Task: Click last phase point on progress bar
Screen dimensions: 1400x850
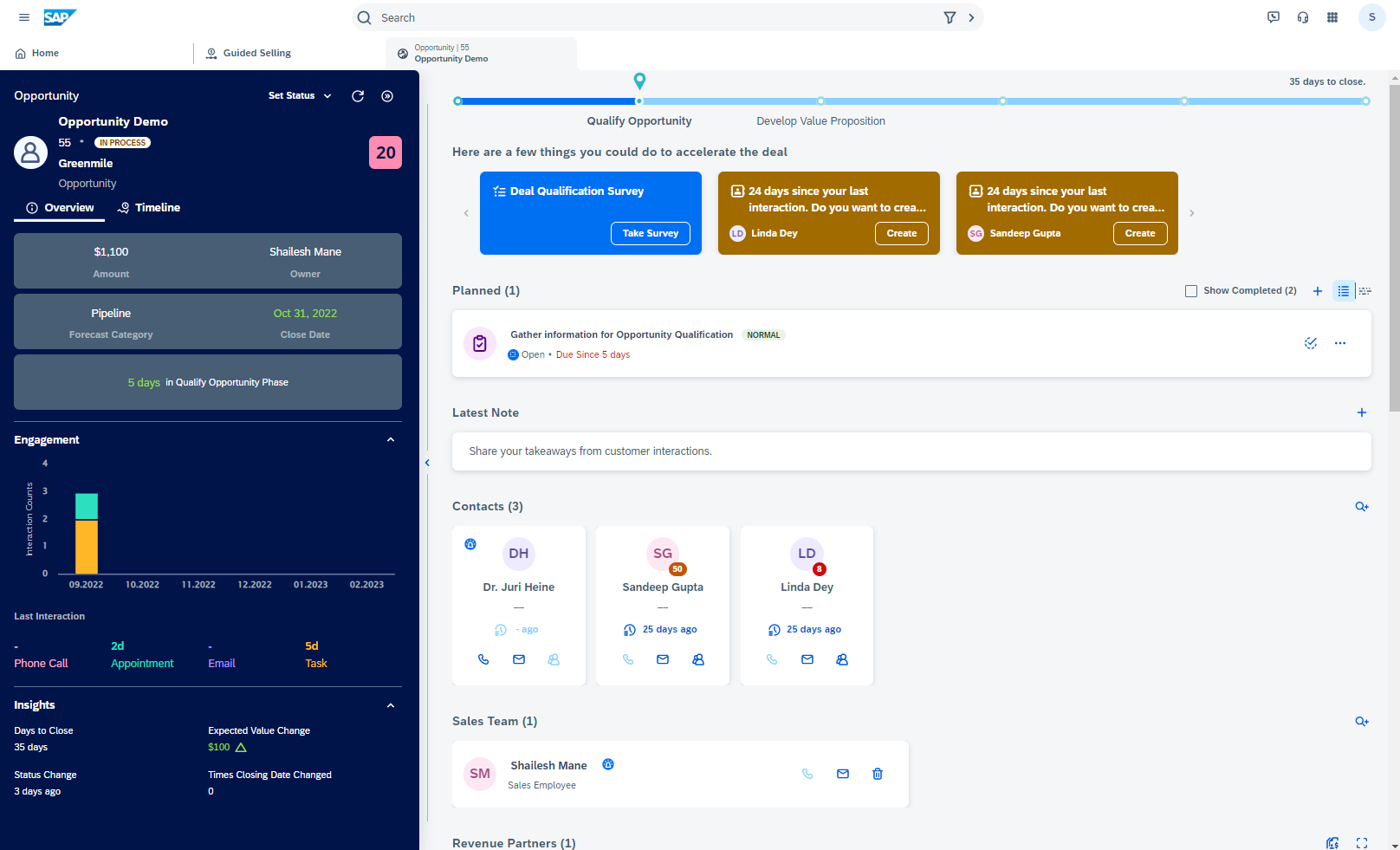Action: tap(1366, 101)
